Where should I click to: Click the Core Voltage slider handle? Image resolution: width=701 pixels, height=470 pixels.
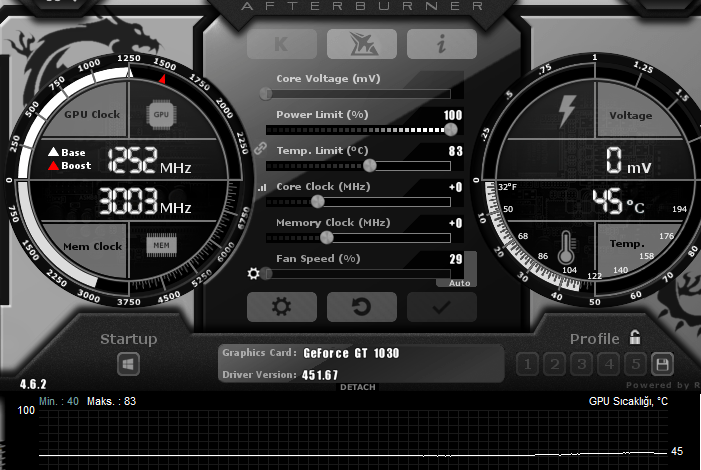[266, 93]
